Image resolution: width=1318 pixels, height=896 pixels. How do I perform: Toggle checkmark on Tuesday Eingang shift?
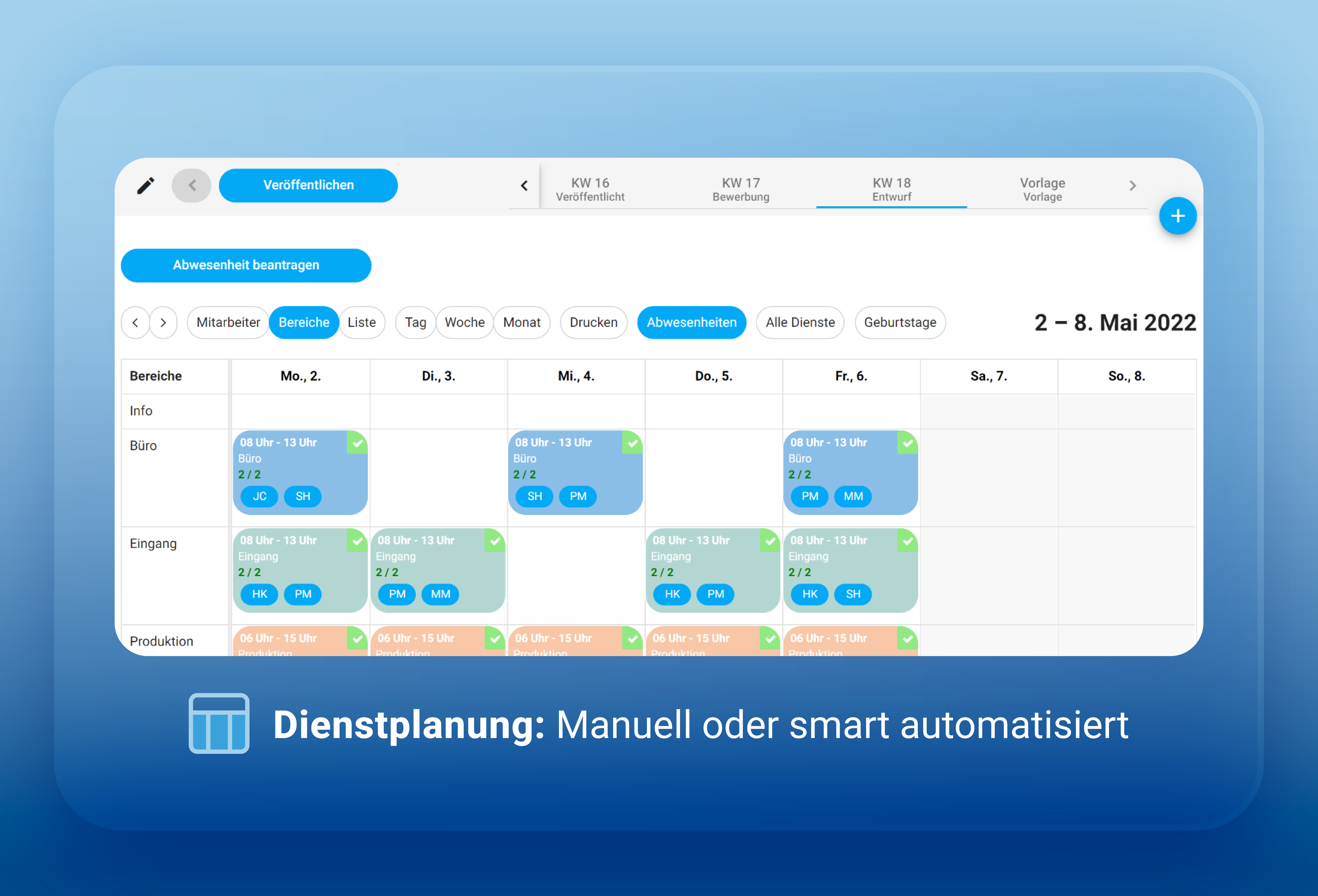[495, 541]
